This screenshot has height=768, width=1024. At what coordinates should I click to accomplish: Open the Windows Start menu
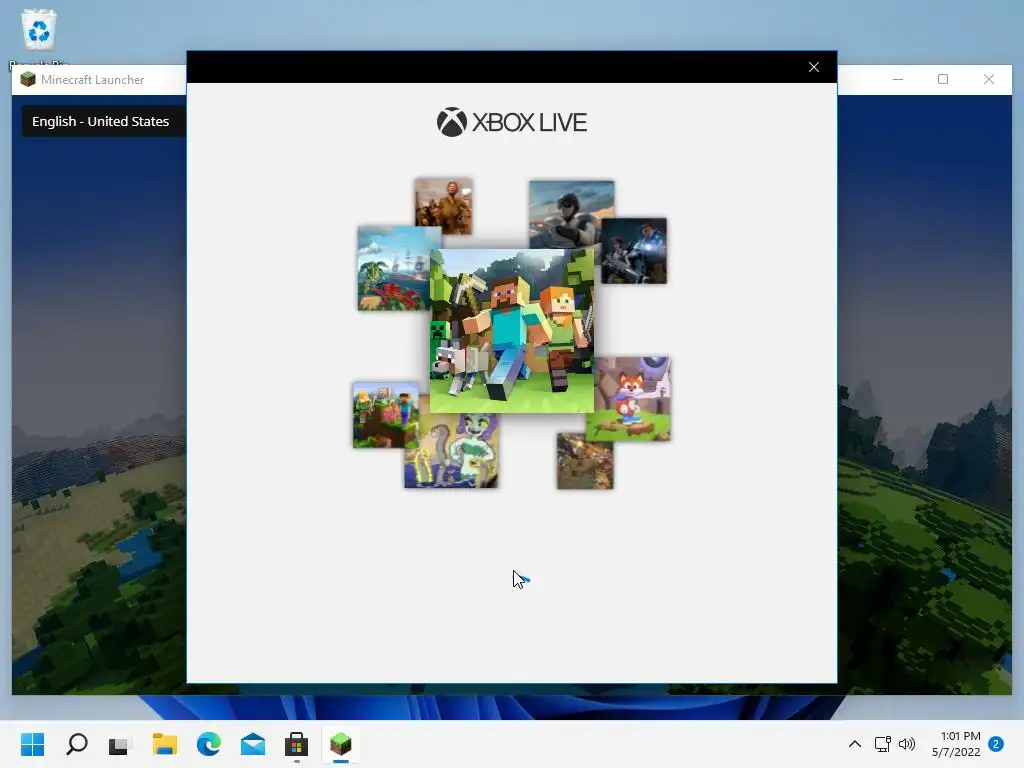point(33,744)
